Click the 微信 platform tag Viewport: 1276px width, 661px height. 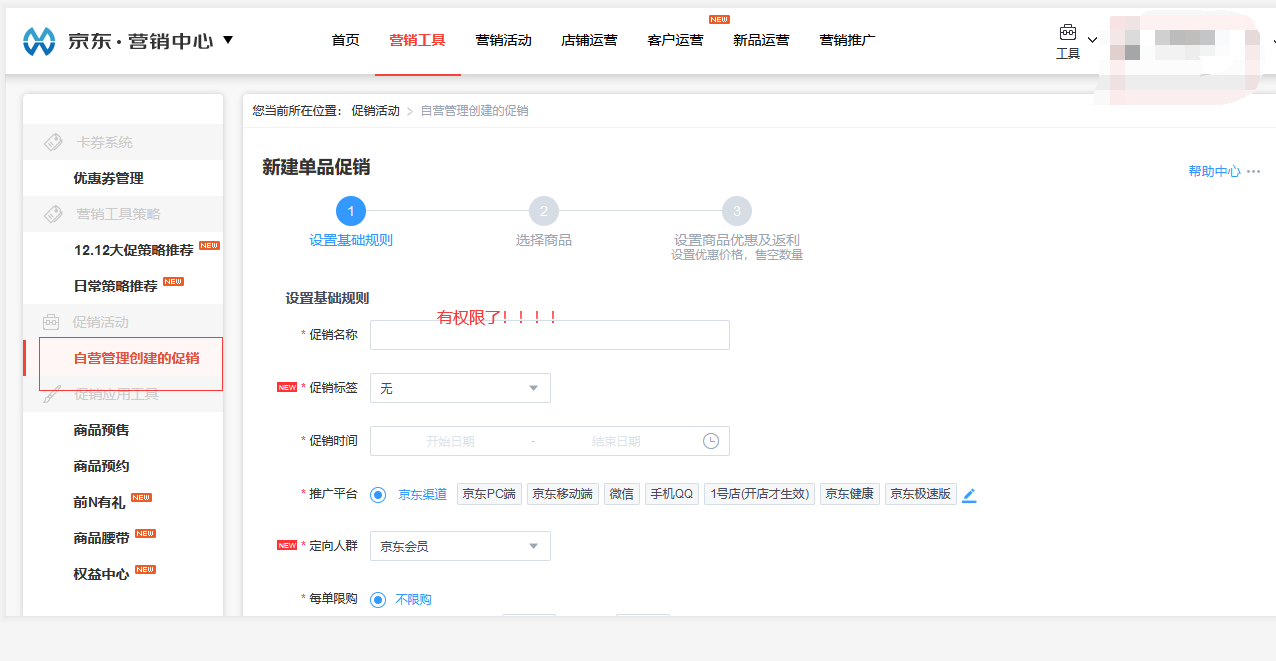click(622, 494)
